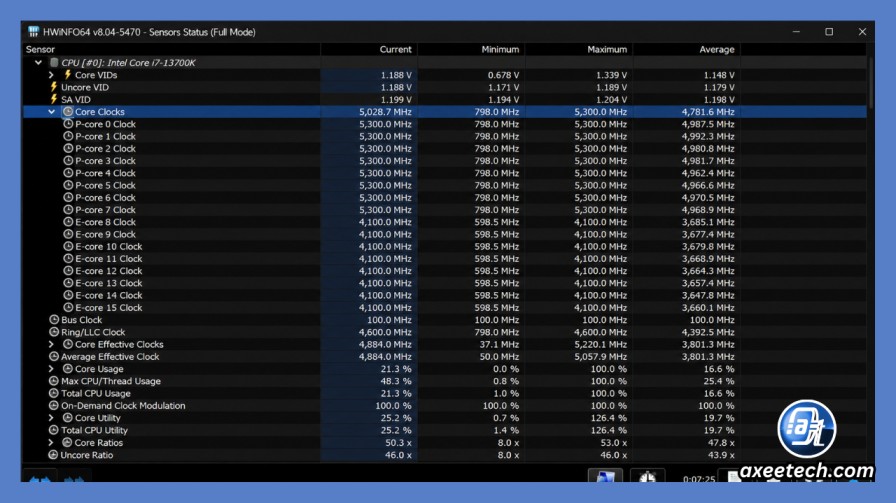The image size is (896, 503).
Task: Collapse the Core Clocks sensor group
Action: point(51,111)
